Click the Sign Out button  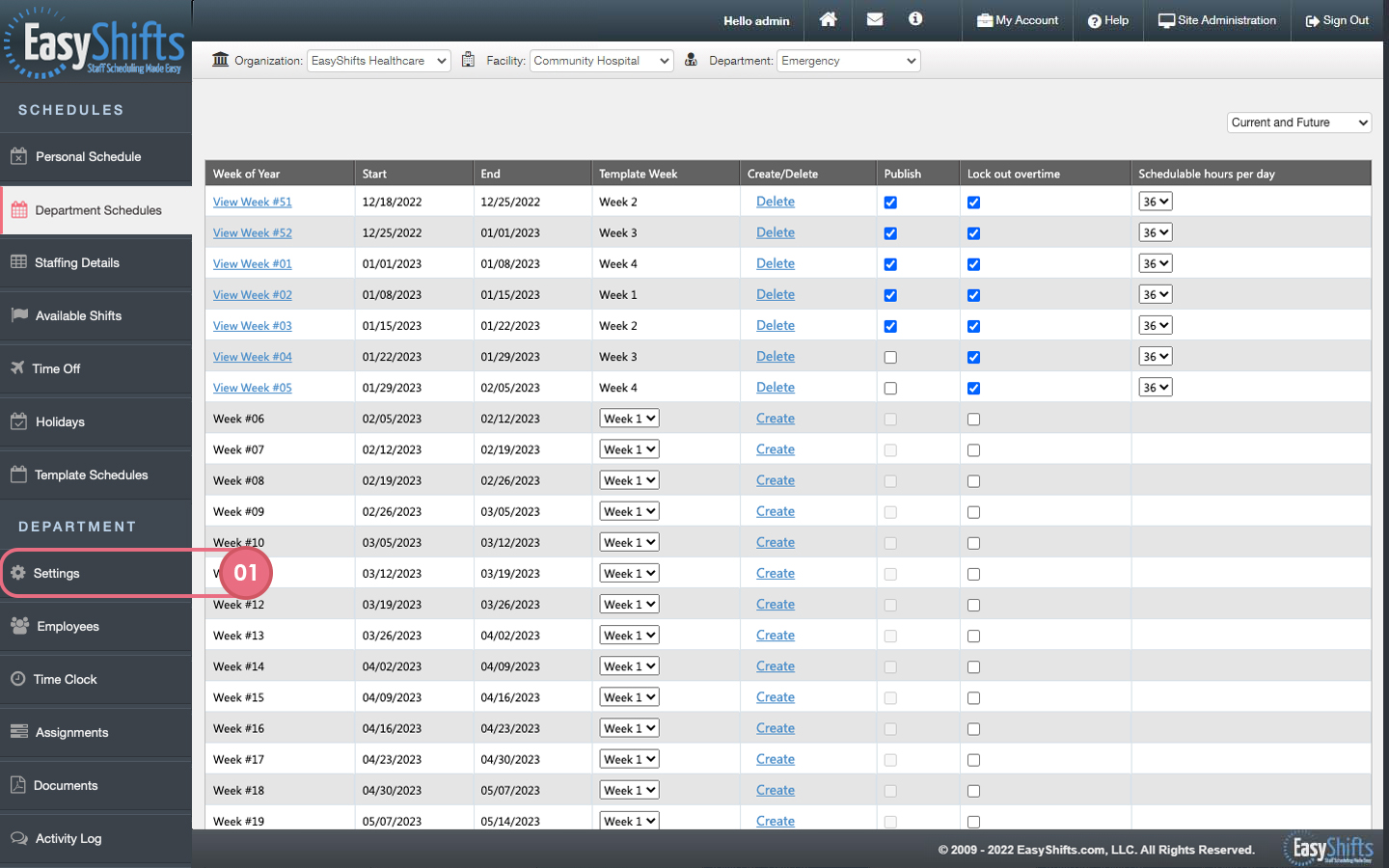(x=1337, y=20)
